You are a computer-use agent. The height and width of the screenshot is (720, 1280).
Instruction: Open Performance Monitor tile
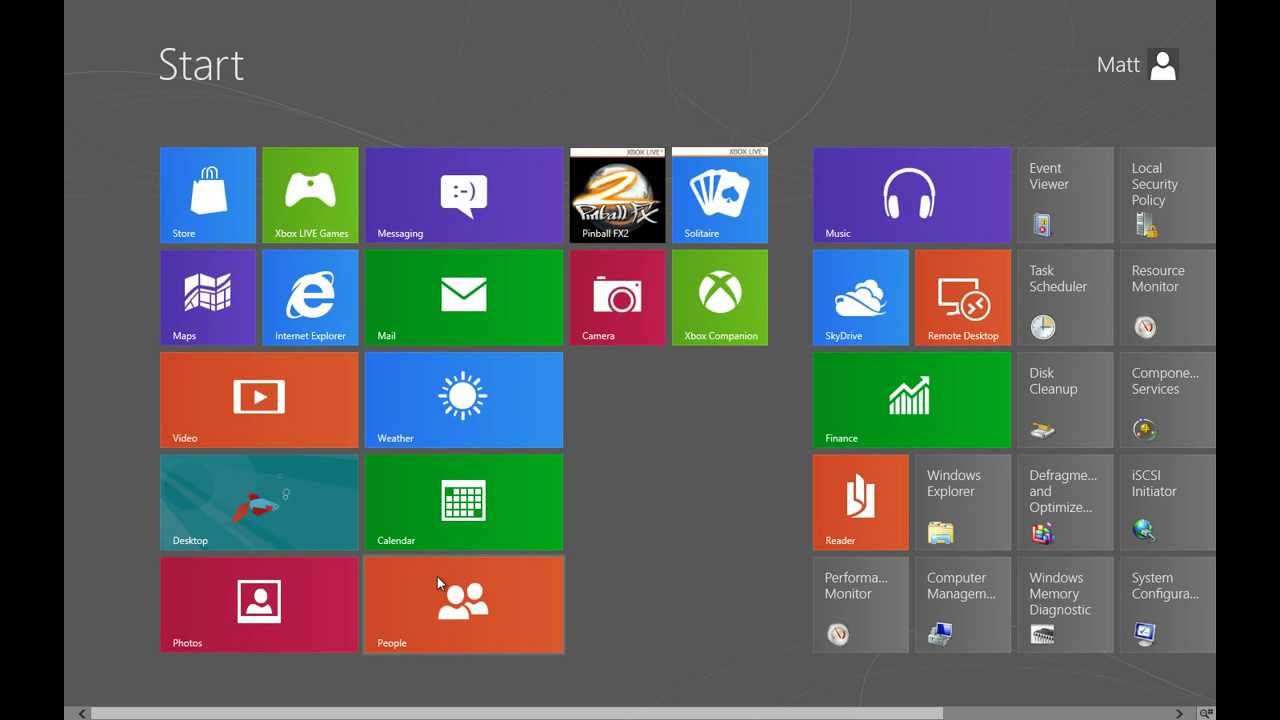coord(861,604)
